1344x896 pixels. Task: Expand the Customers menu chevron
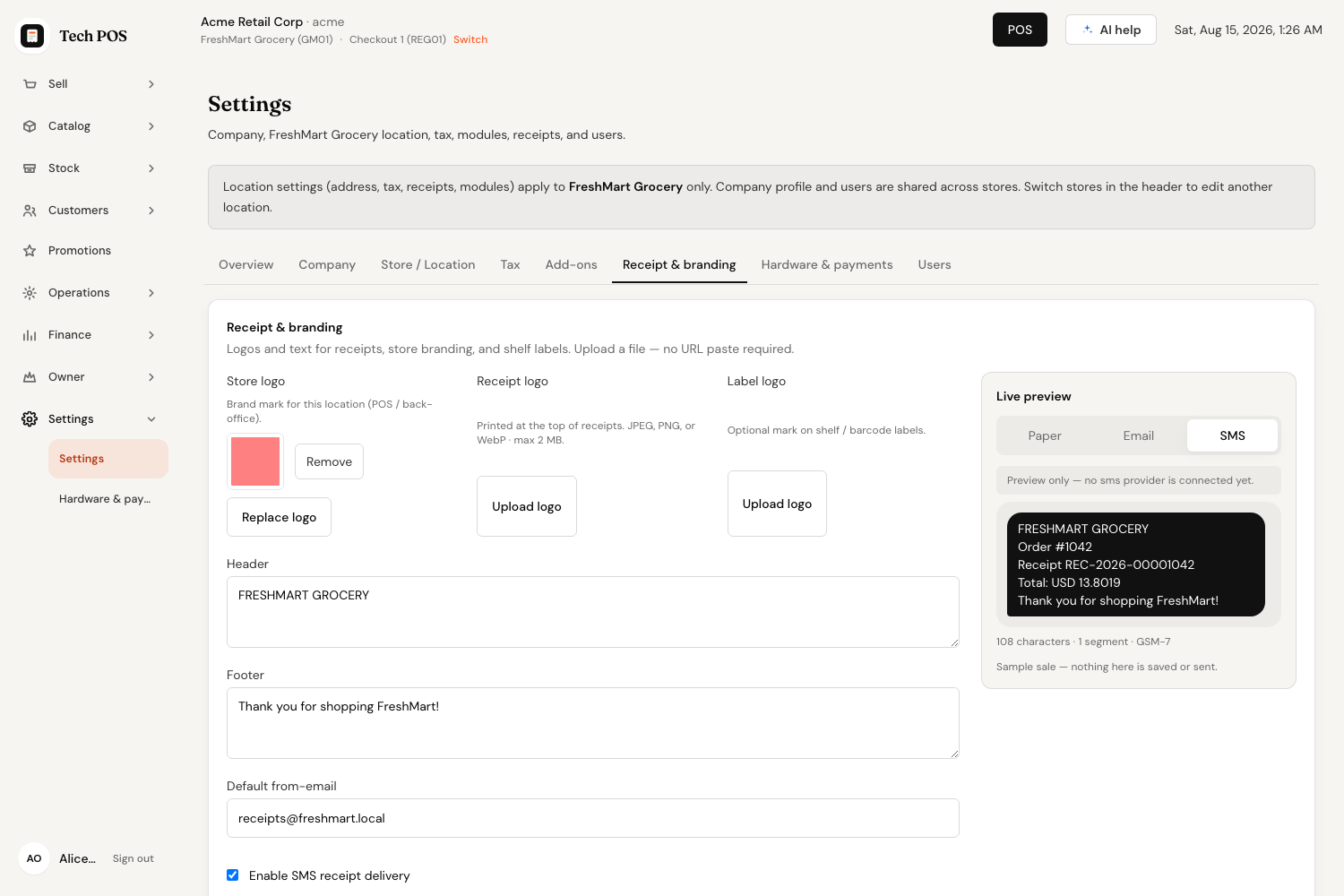[x=151, y=211]
